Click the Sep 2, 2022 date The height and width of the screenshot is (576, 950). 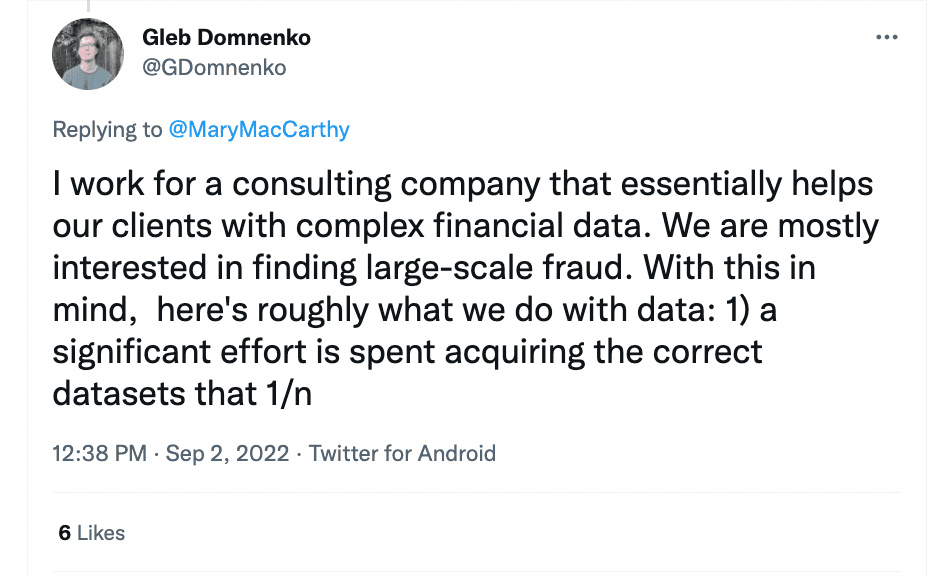(x=228, y=453)
